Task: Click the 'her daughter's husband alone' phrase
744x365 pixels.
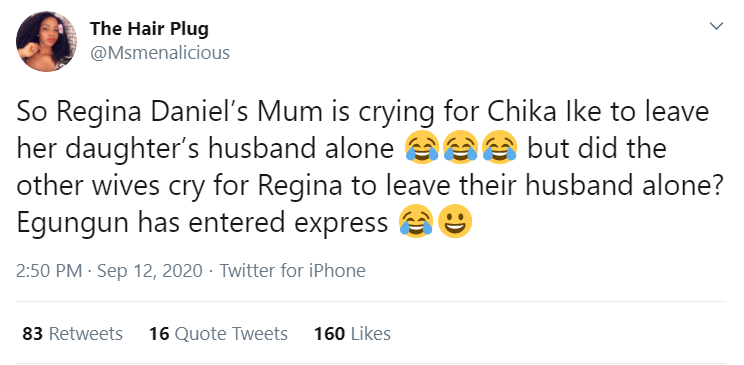Action: (x=205, y=149)
